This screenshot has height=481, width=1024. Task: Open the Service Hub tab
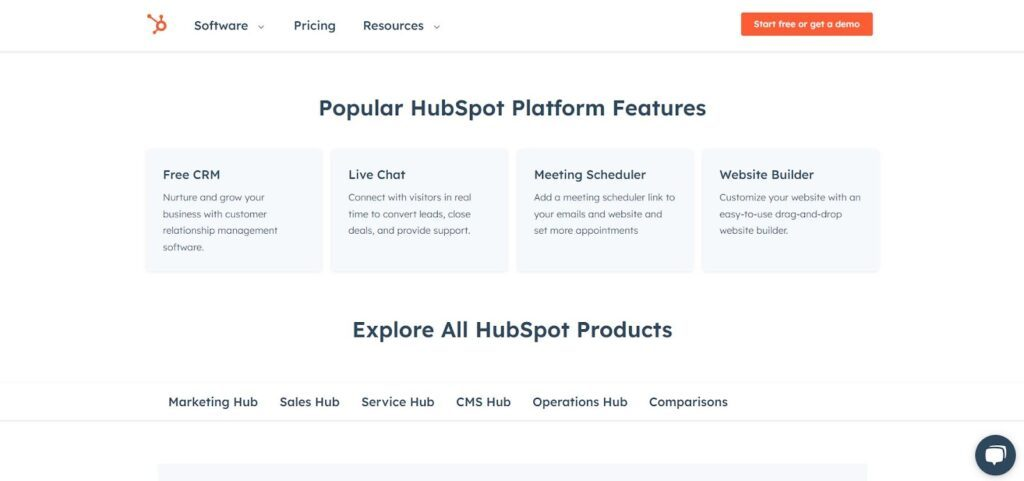click(398, 402)
